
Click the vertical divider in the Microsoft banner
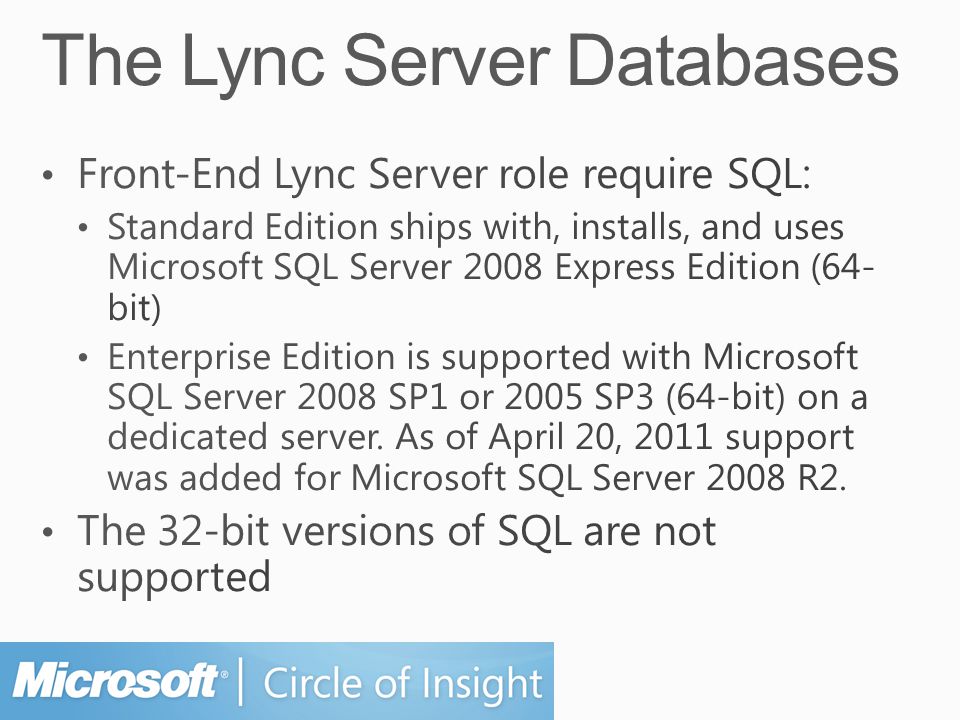240,681
